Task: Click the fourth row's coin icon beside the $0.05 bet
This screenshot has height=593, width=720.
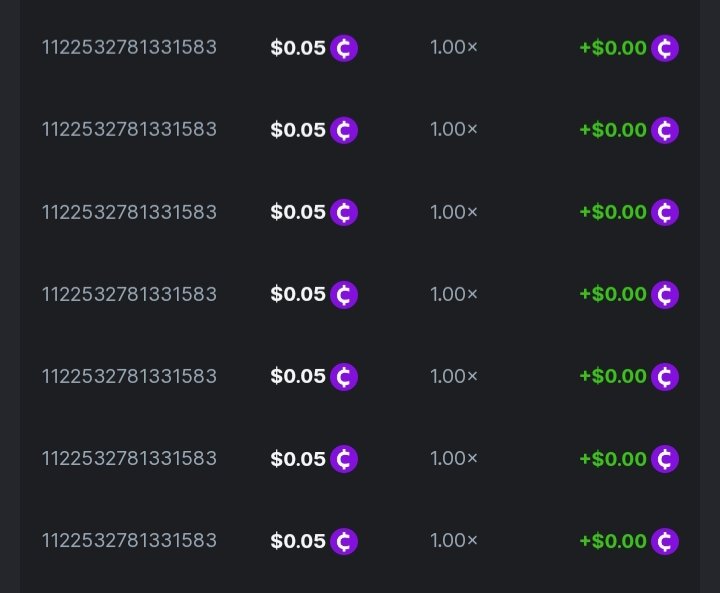Action: pos(344,295)
